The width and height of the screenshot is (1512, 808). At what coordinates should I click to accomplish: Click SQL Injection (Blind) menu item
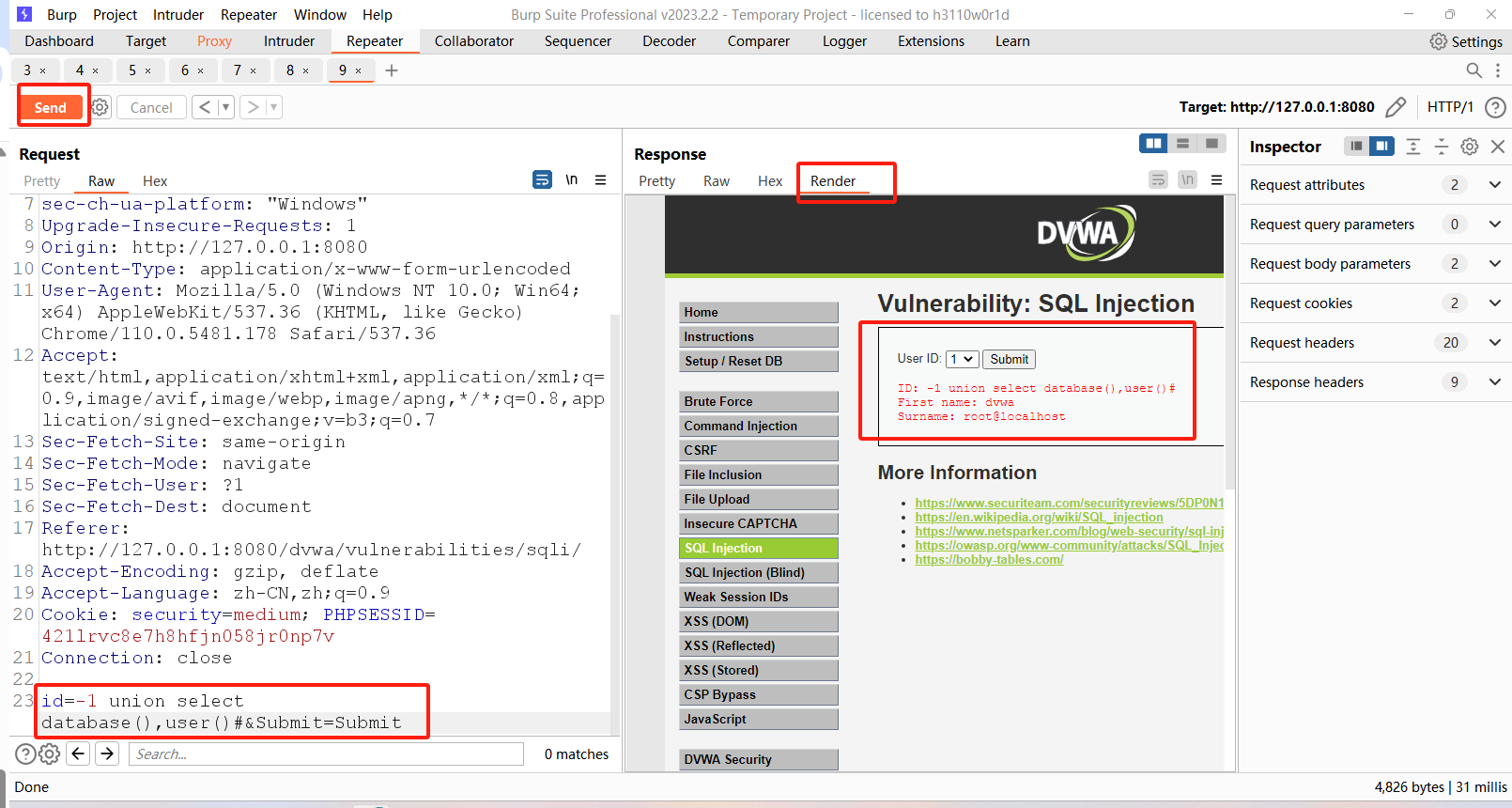[x=759, y=572]
